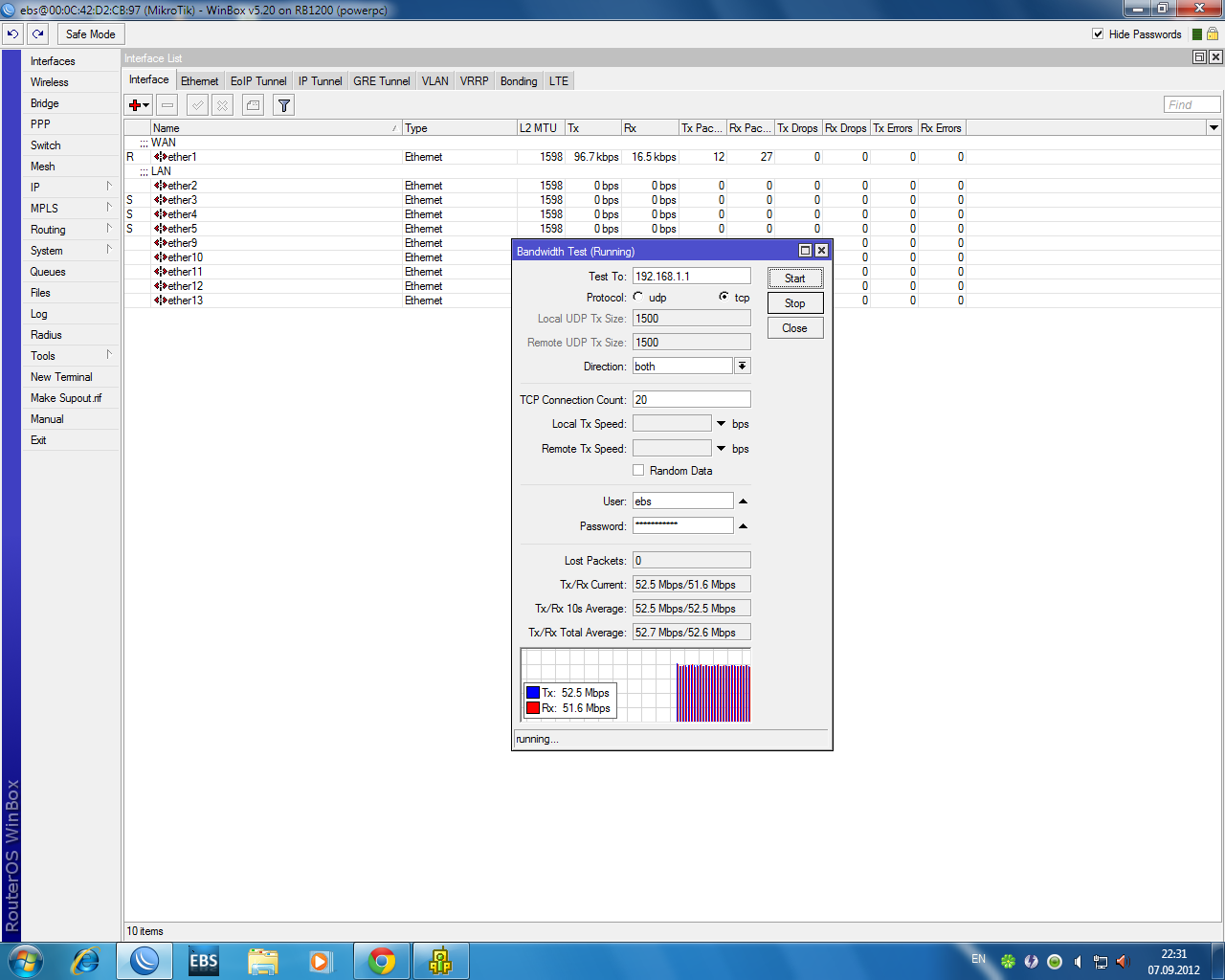This screenshot has width=1225, height=980.
Task: Switch to the Ethernet tab
Action: click(199, 81)
